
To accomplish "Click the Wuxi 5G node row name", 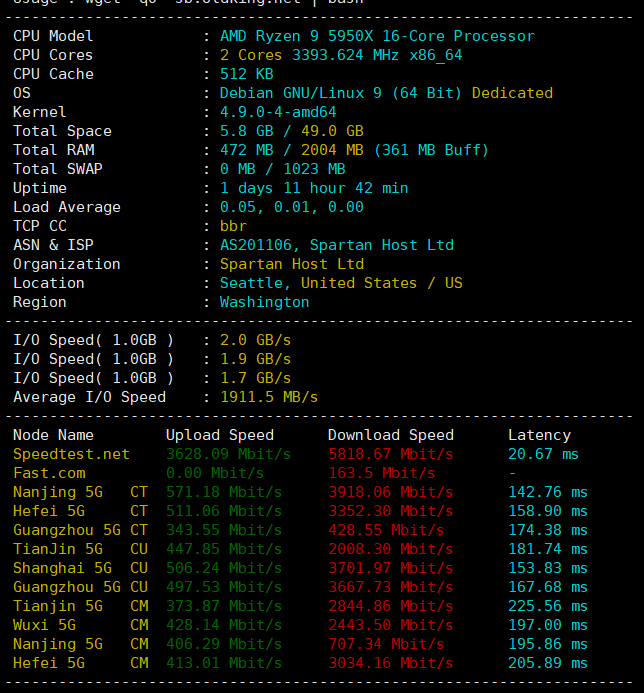I will click(44, 625).
